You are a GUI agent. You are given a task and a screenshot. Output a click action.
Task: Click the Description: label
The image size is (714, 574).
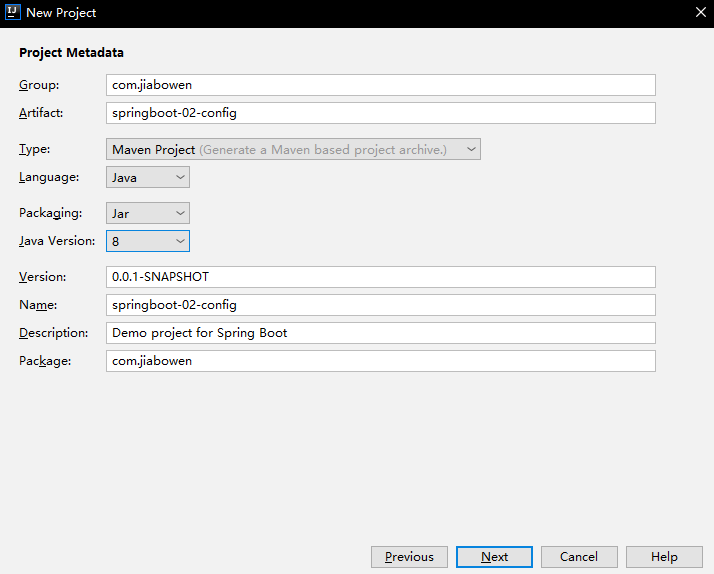(x=54, y=333)
